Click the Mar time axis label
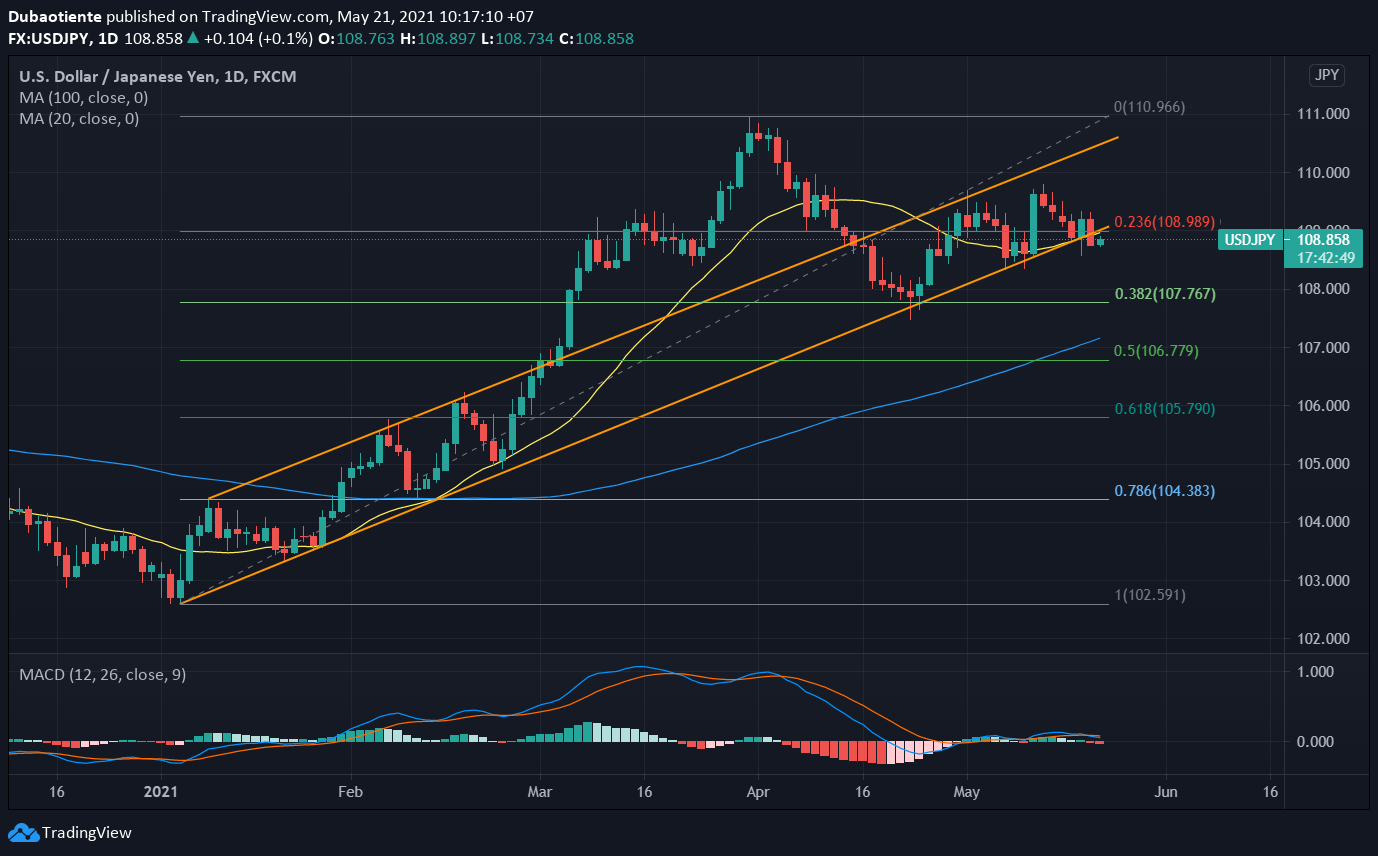1378x856 pixels. 540,790
